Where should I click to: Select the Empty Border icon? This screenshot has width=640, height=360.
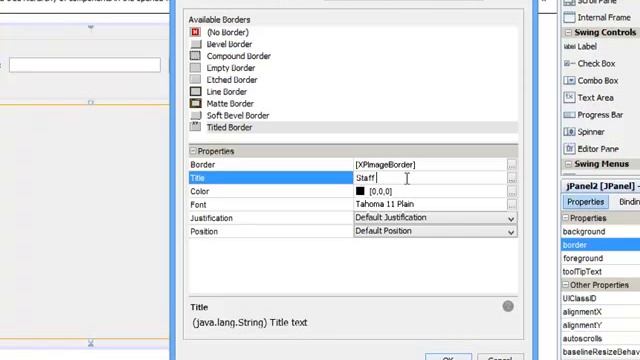click(x=196, y=67)
